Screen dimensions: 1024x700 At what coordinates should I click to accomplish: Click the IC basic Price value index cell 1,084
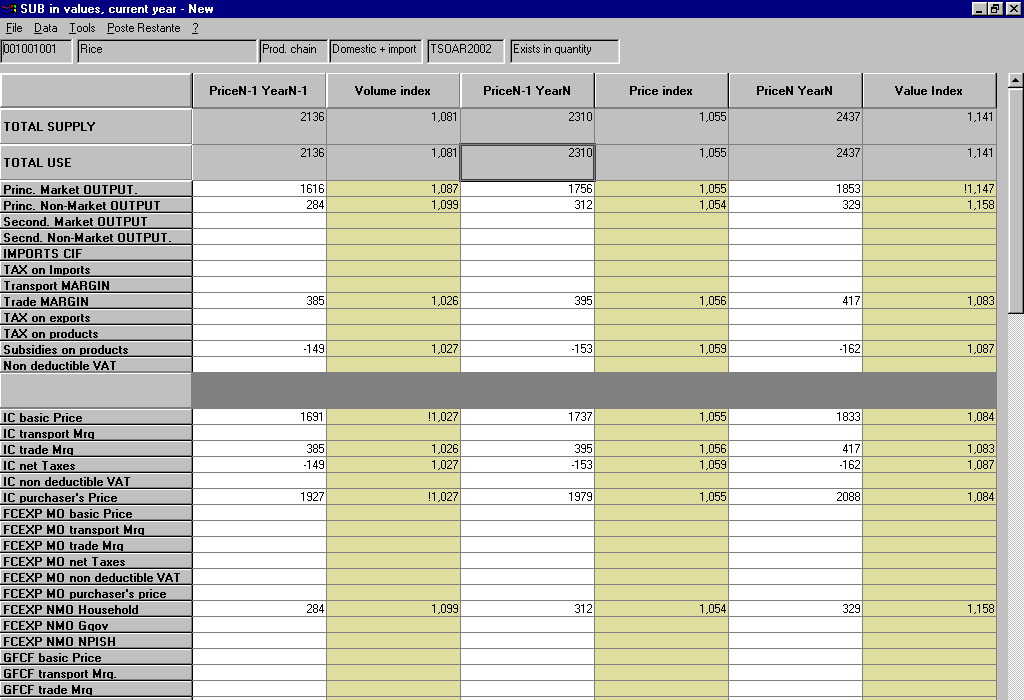(929, 417)
